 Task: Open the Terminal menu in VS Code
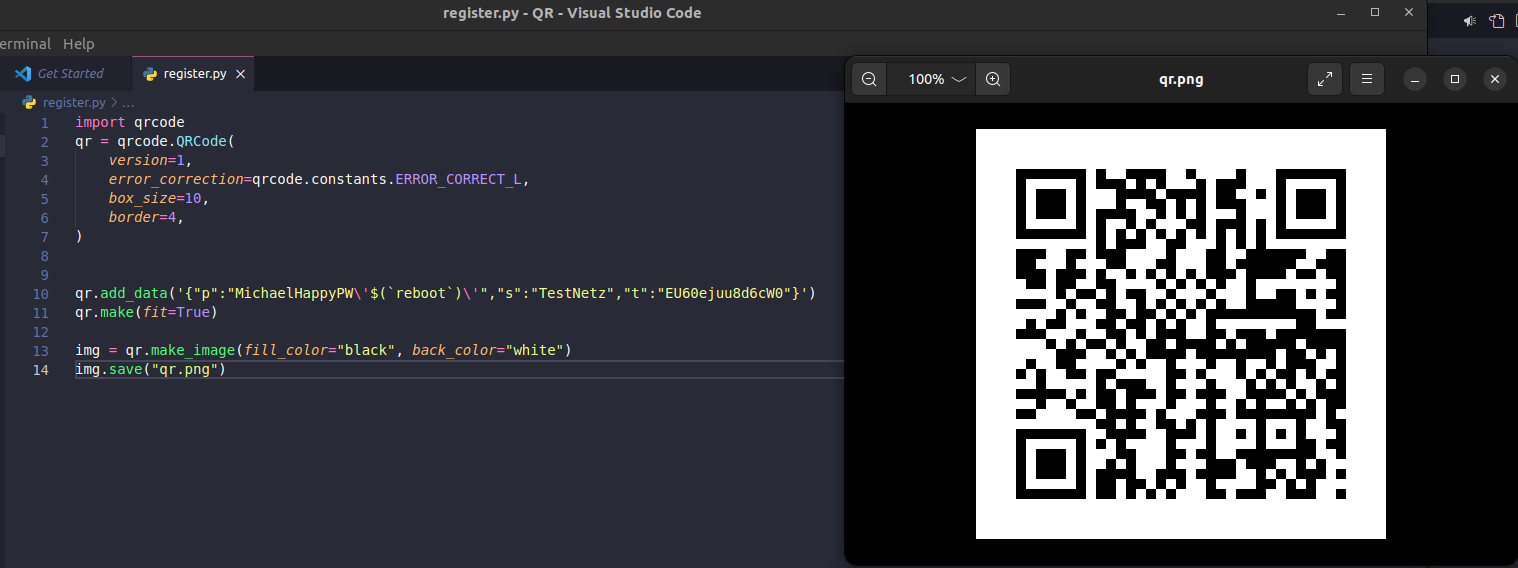(x=24, y=44)
